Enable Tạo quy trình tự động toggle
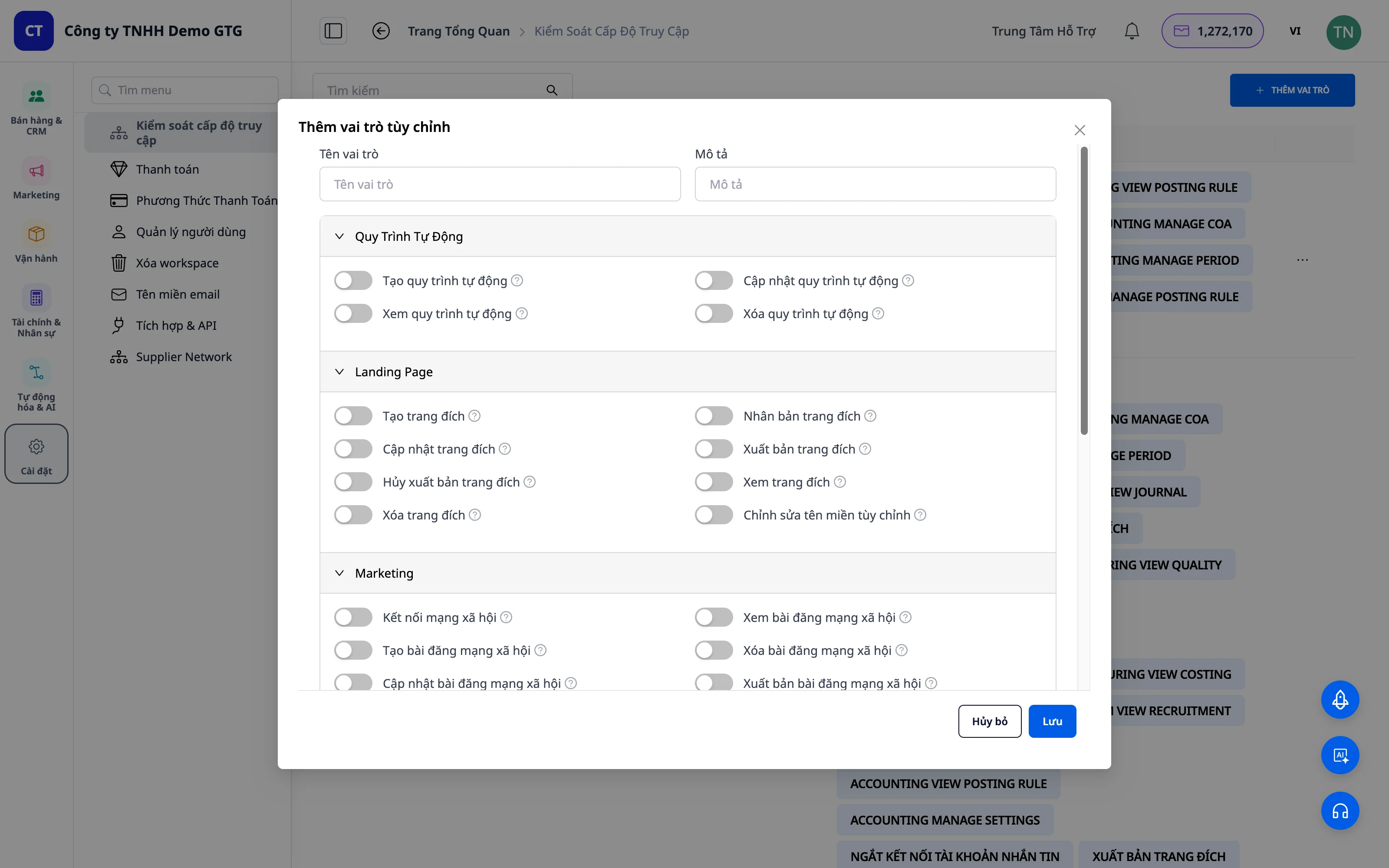Image resolution: width=1389 pixels, height=868 pixels. tap(354, 281)
